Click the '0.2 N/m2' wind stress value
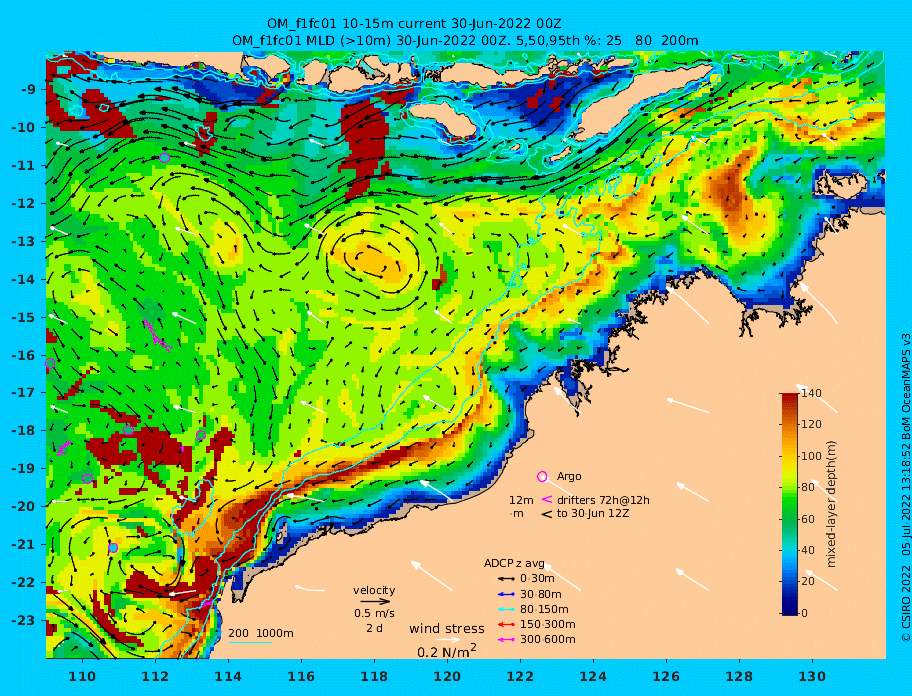Viewport: 912px width, 696px height. coord(447,651)
